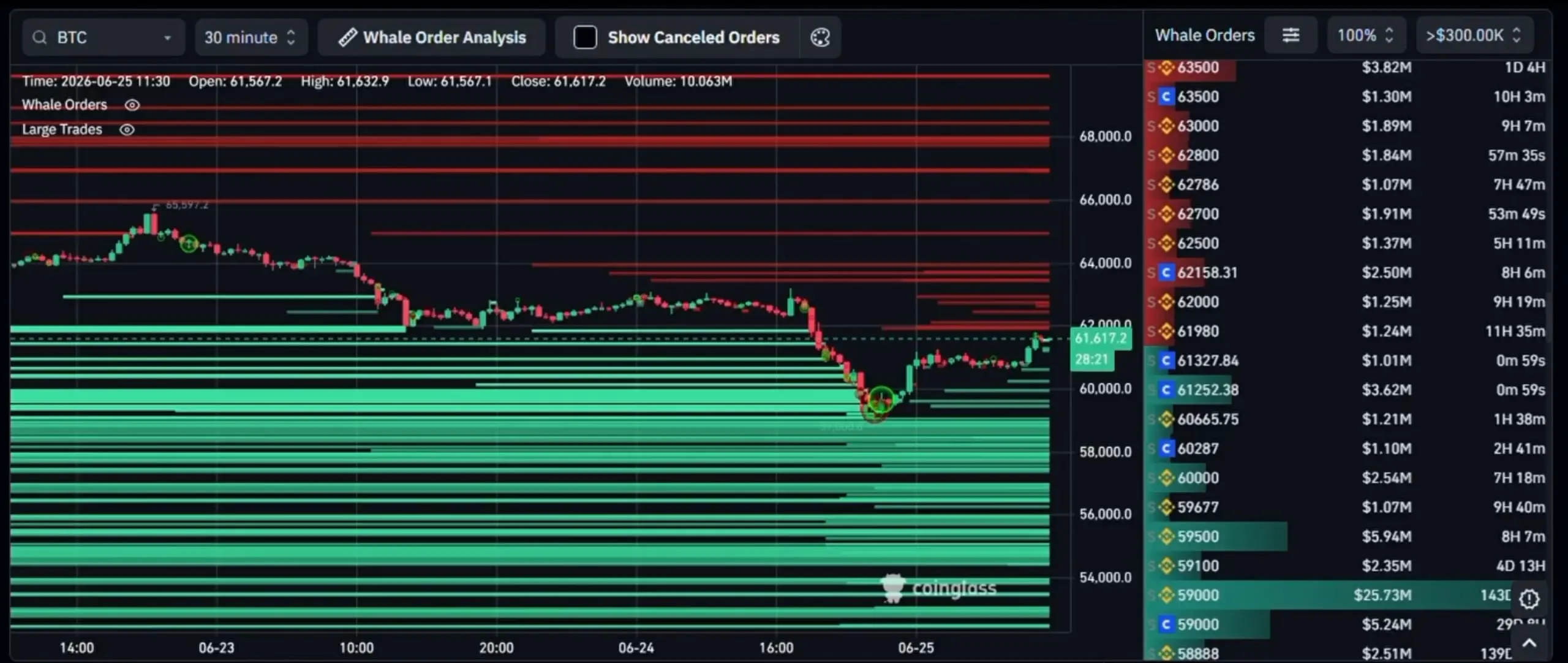Click Binance icon on 62786 order row

[x=1166, y=185]
